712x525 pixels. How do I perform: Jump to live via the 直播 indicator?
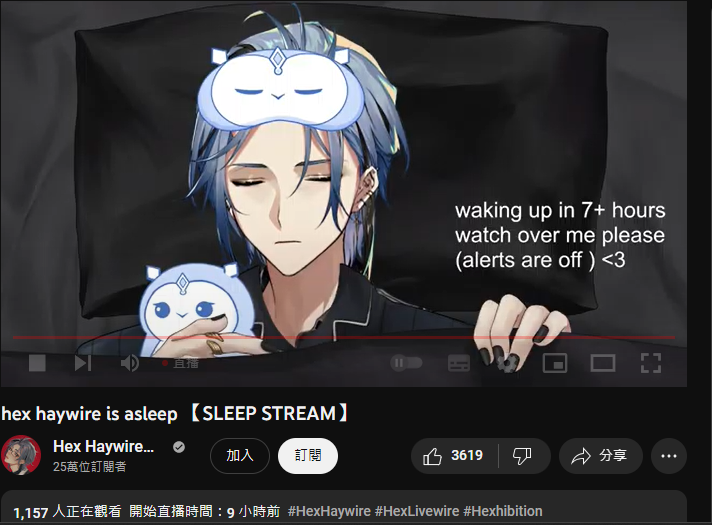click(x=181, y=363)
